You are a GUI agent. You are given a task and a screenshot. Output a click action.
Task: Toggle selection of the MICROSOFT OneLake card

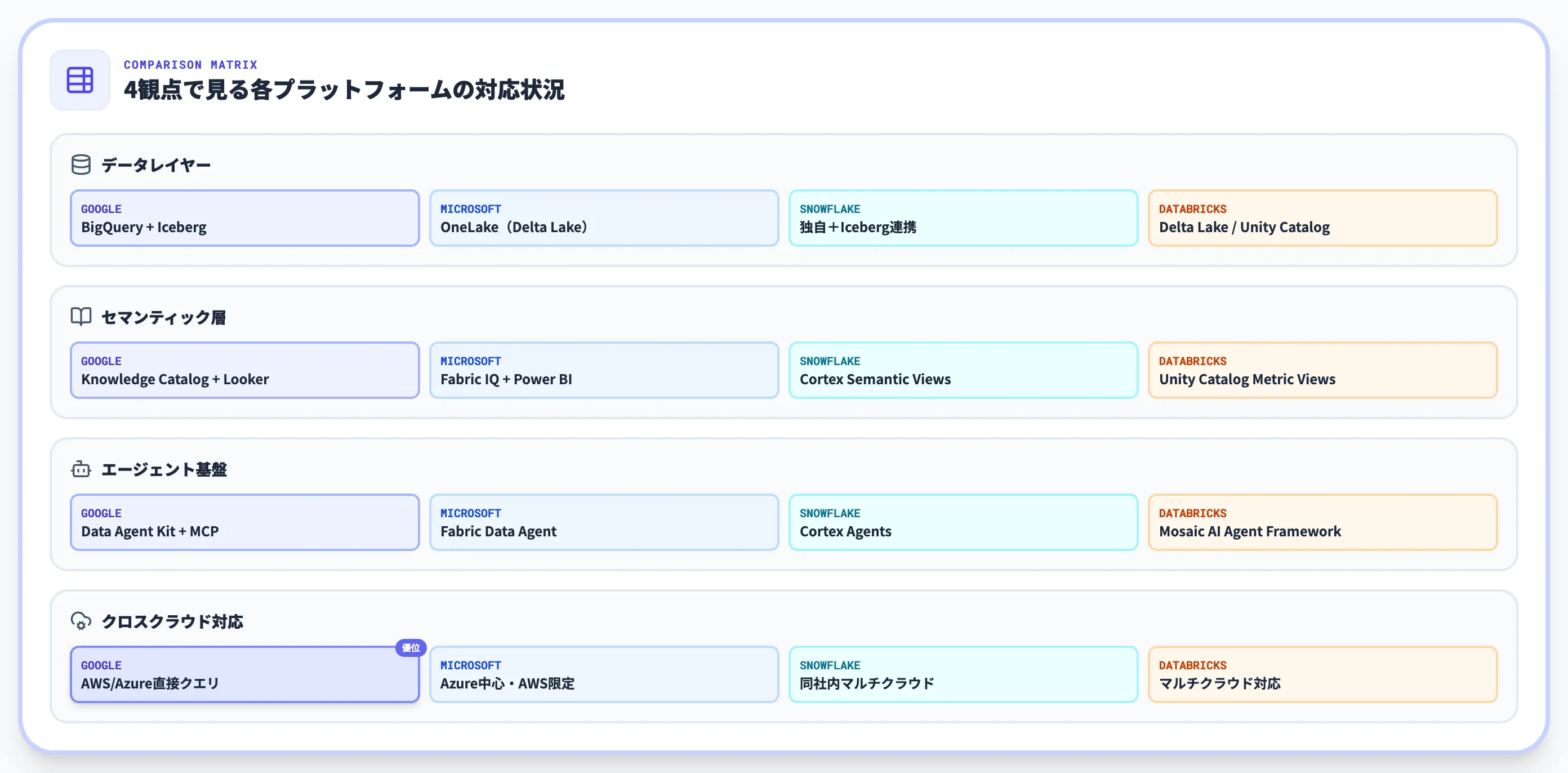click(603, 217)
